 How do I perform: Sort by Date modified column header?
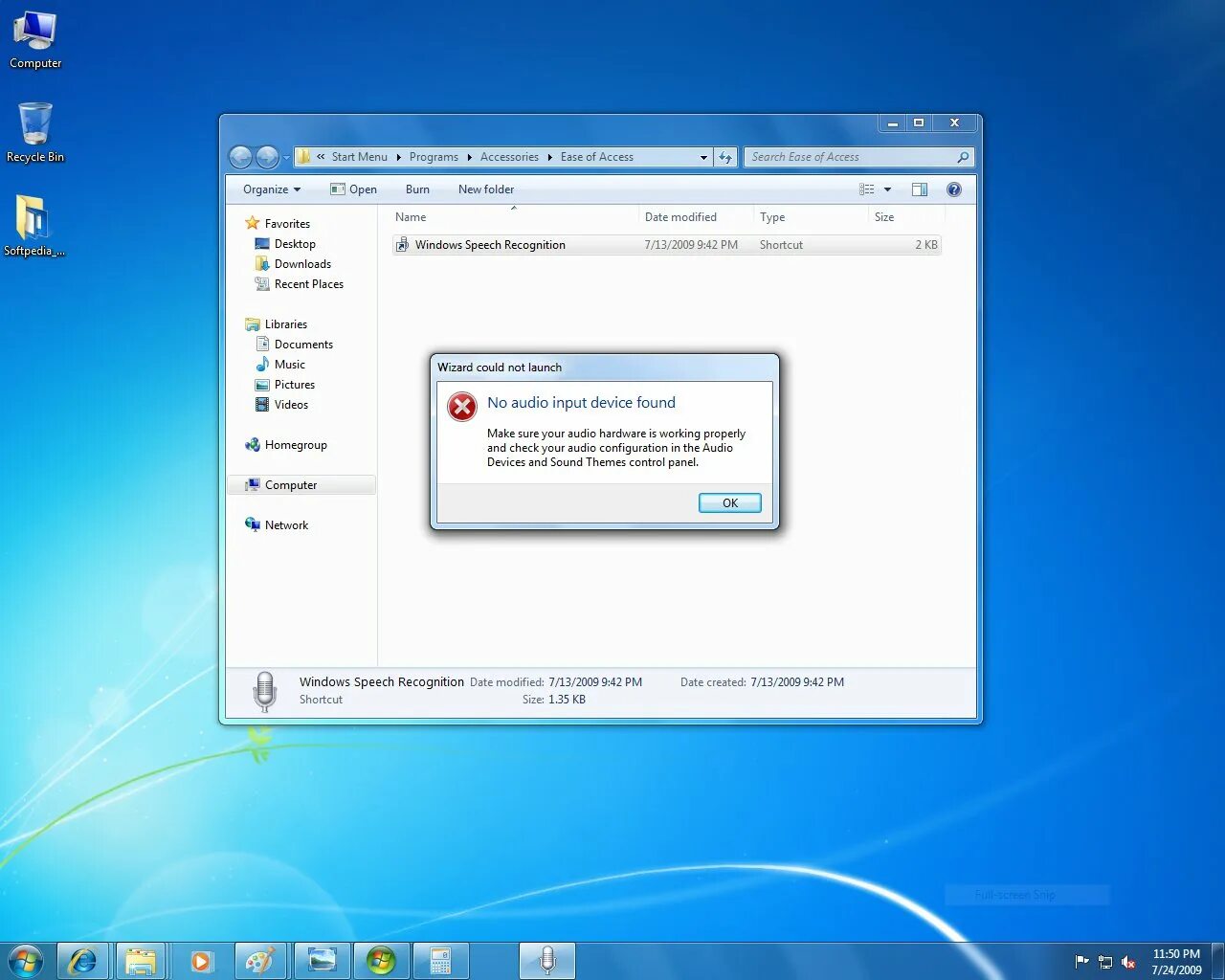696,217
